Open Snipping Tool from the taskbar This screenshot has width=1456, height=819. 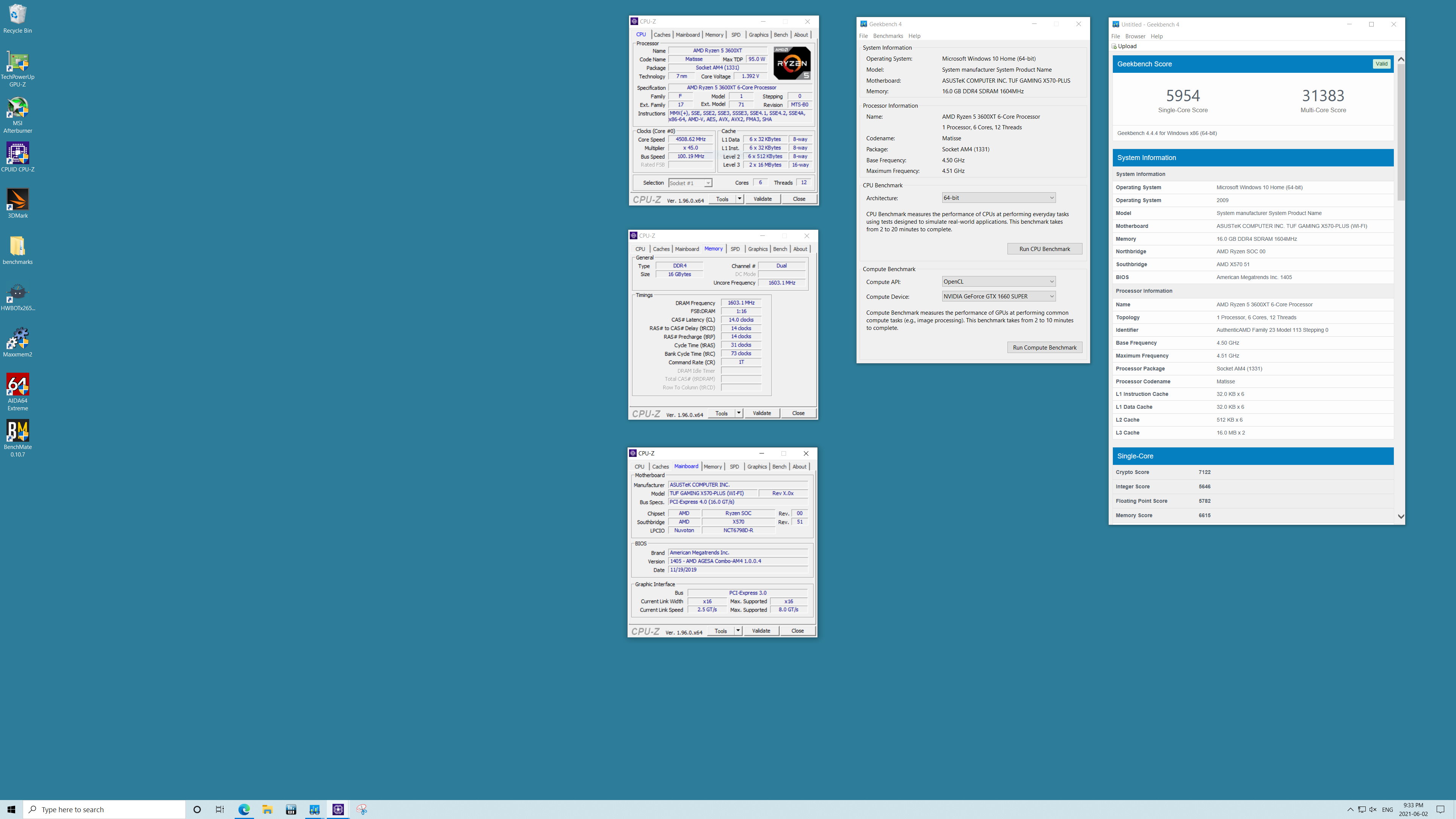click(362, 810)
